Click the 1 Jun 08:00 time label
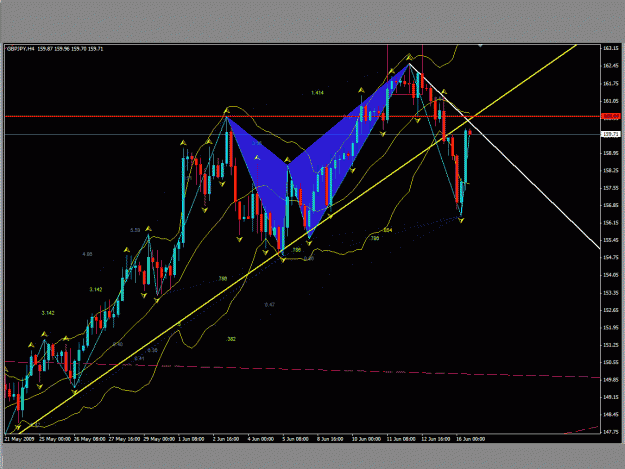625x469 pixels. tap(191, 439)
